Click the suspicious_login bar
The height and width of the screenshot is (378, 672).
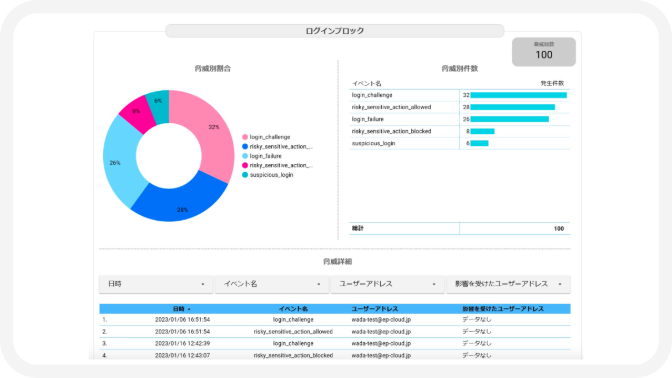(480, 143)
